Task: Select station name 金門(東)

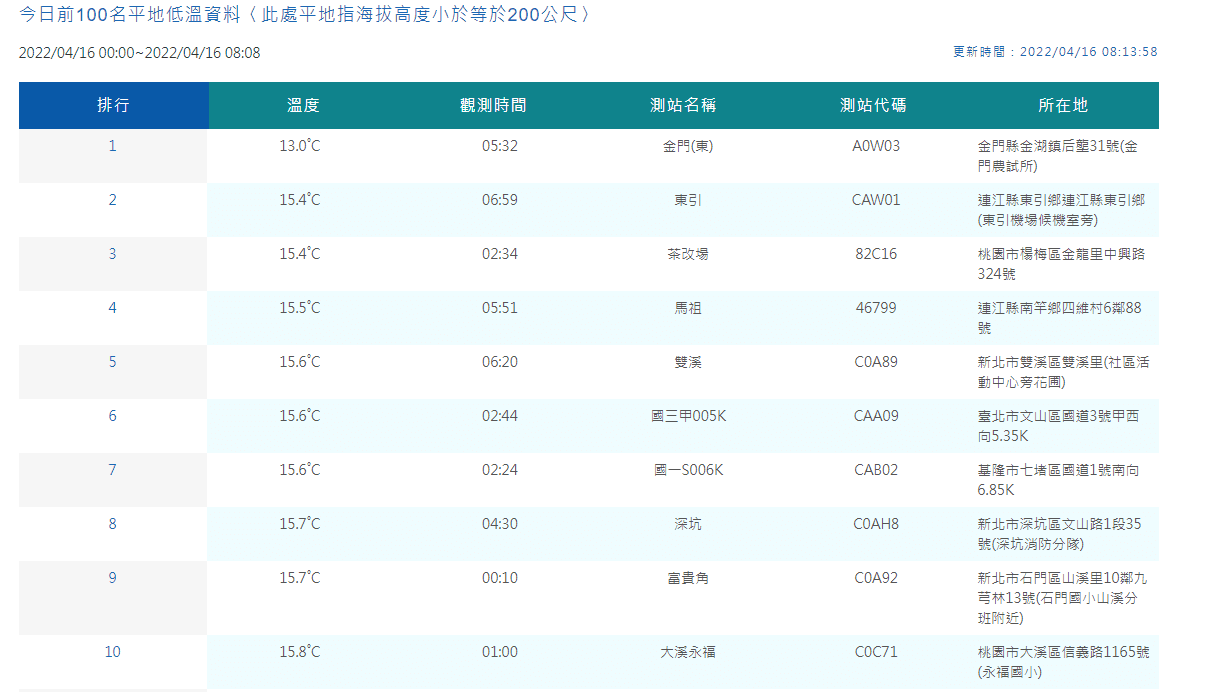Action: [x=688, y=145]
